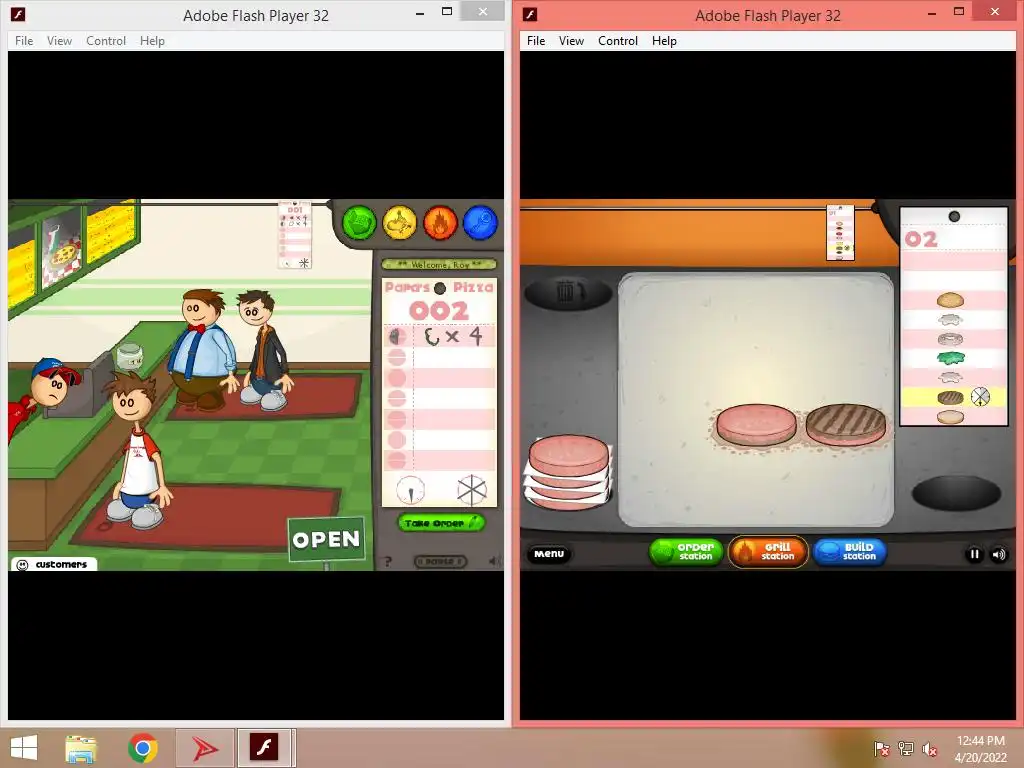
Task: Open View menu in left Flash Player
Action: click(59, 40)
